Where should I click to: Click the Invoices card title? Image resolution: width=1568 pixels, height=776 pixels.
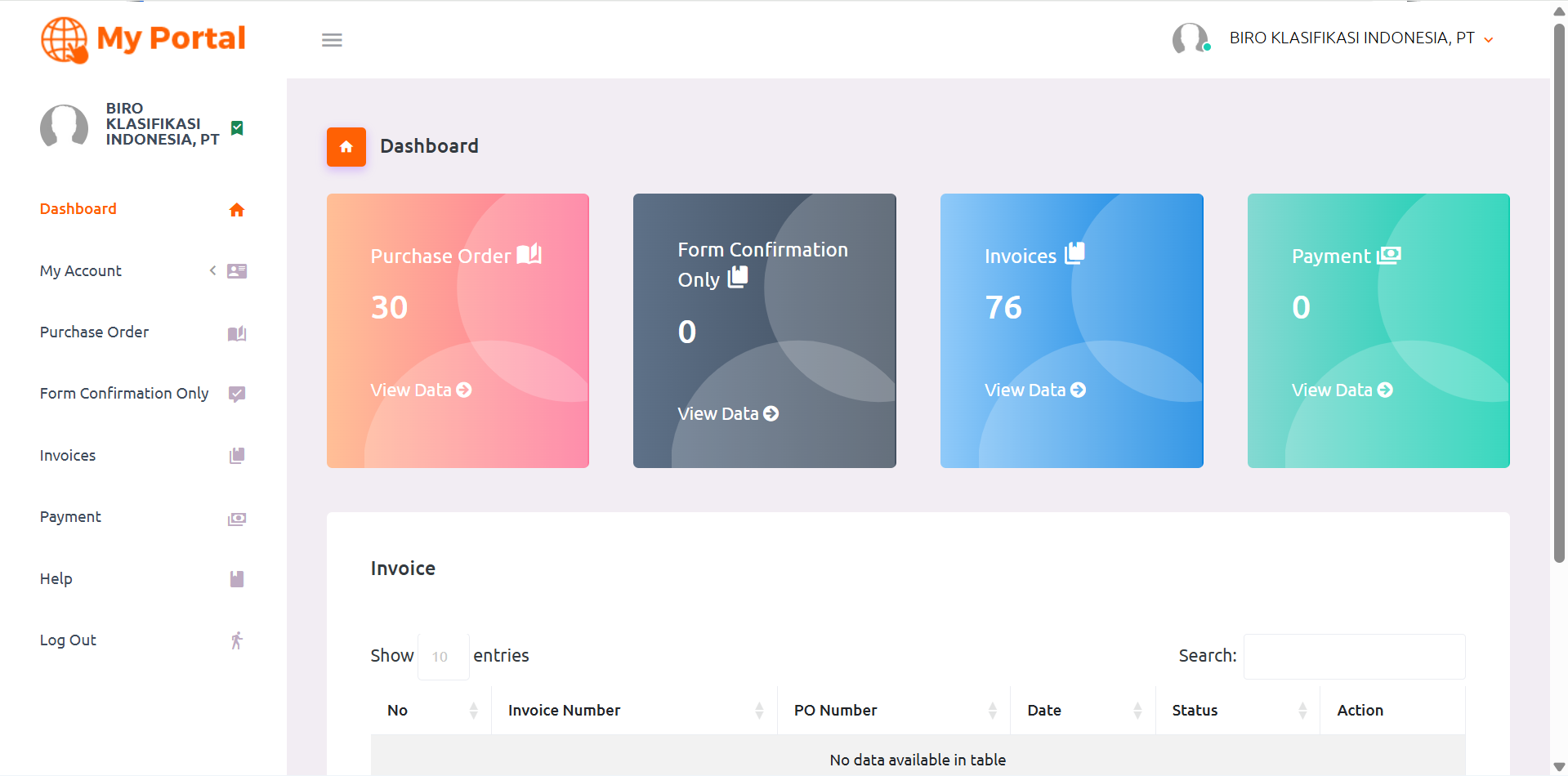click(x=1021, y=256)
